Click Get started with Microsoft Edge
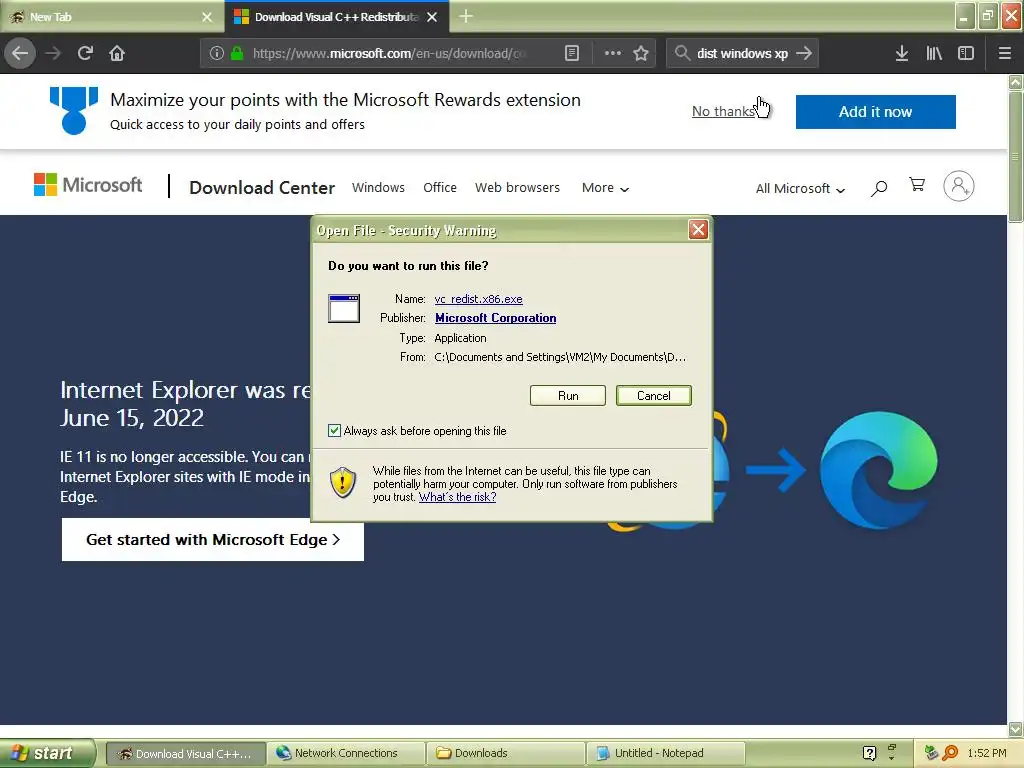The image size is (1024, 768). tap(213, 539)
